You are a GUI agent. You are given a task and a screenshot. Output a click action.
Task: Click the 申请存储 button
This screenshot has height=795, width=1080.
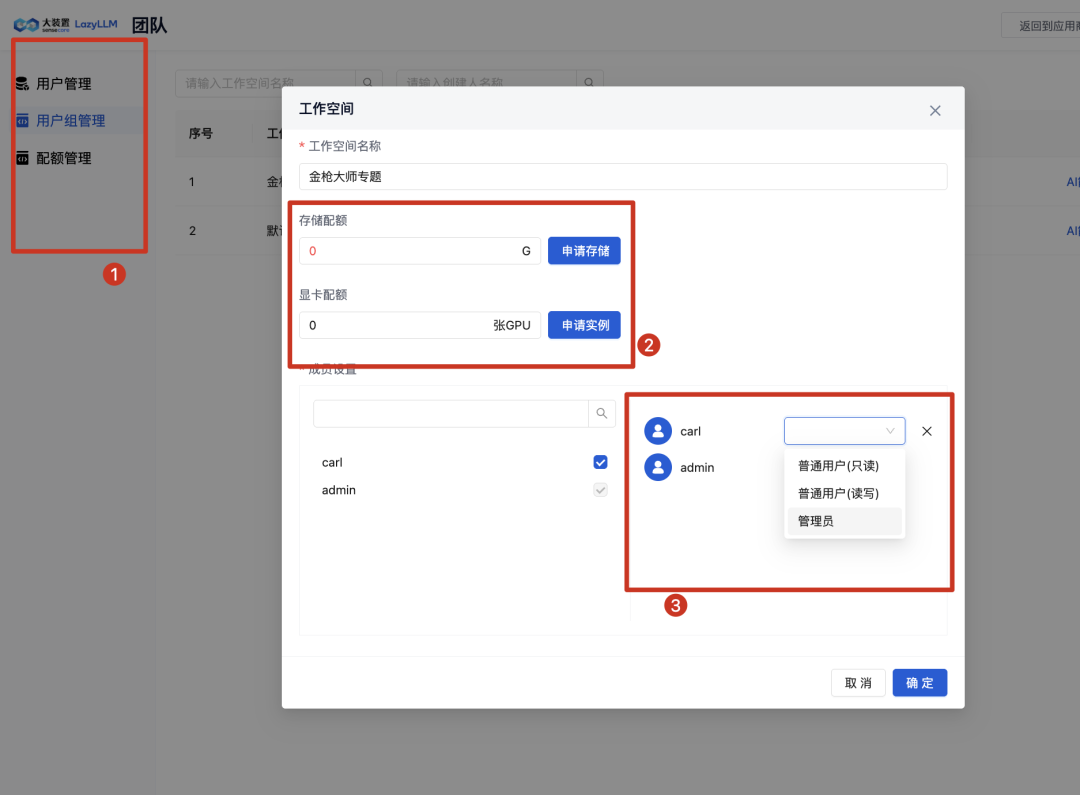pos(584,251)
